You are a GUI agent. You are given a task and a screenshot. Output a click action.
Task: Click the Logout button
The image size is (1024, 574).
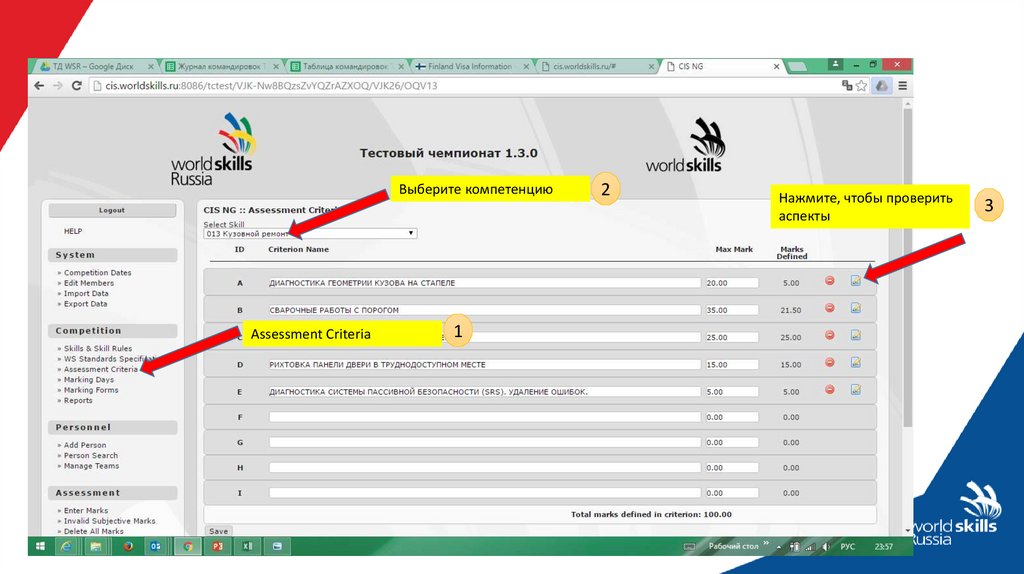pyautogui.click(x=112, y=210)
